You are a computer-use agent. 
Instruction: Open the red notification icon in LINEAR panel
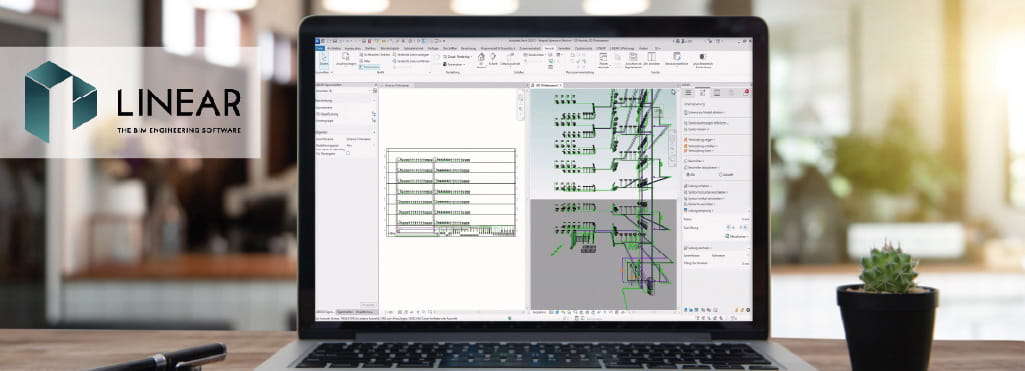click(747, 92)
